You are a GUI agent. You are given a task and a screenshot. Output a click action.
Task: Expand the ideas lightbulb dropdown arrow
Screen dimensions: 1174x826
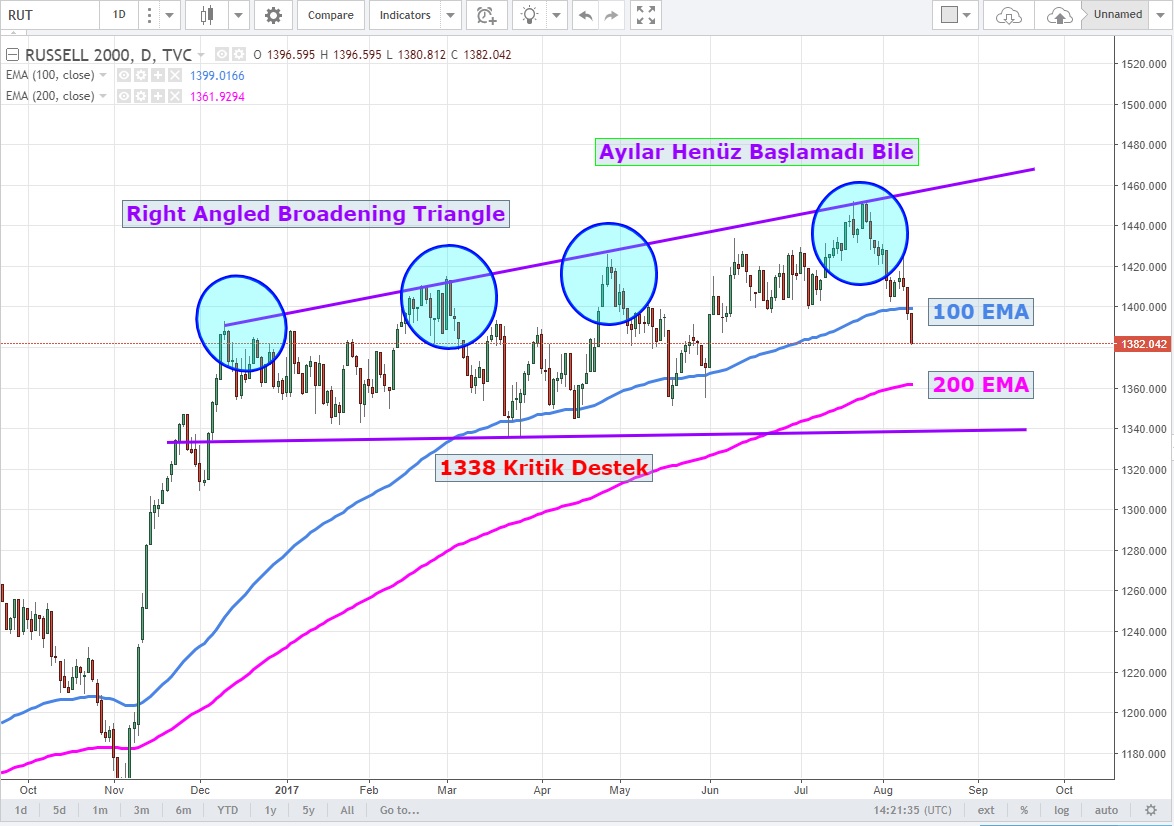pos(556,15)
